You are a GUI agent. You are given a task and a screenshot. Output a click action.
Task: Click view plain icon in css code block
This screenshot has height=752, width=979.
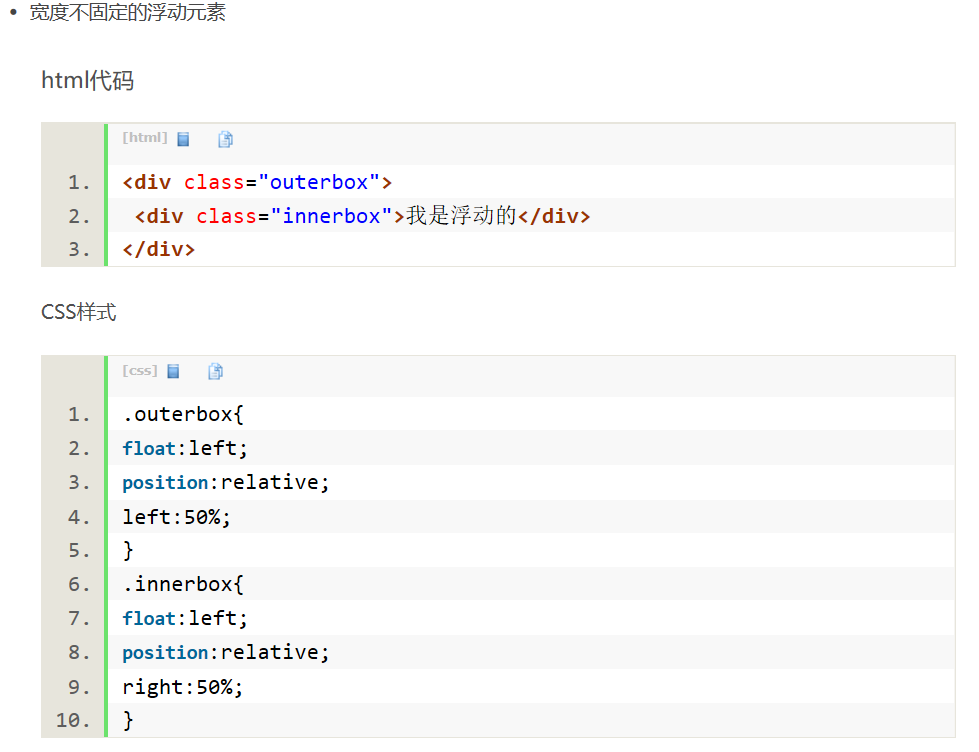pos(174,371)
